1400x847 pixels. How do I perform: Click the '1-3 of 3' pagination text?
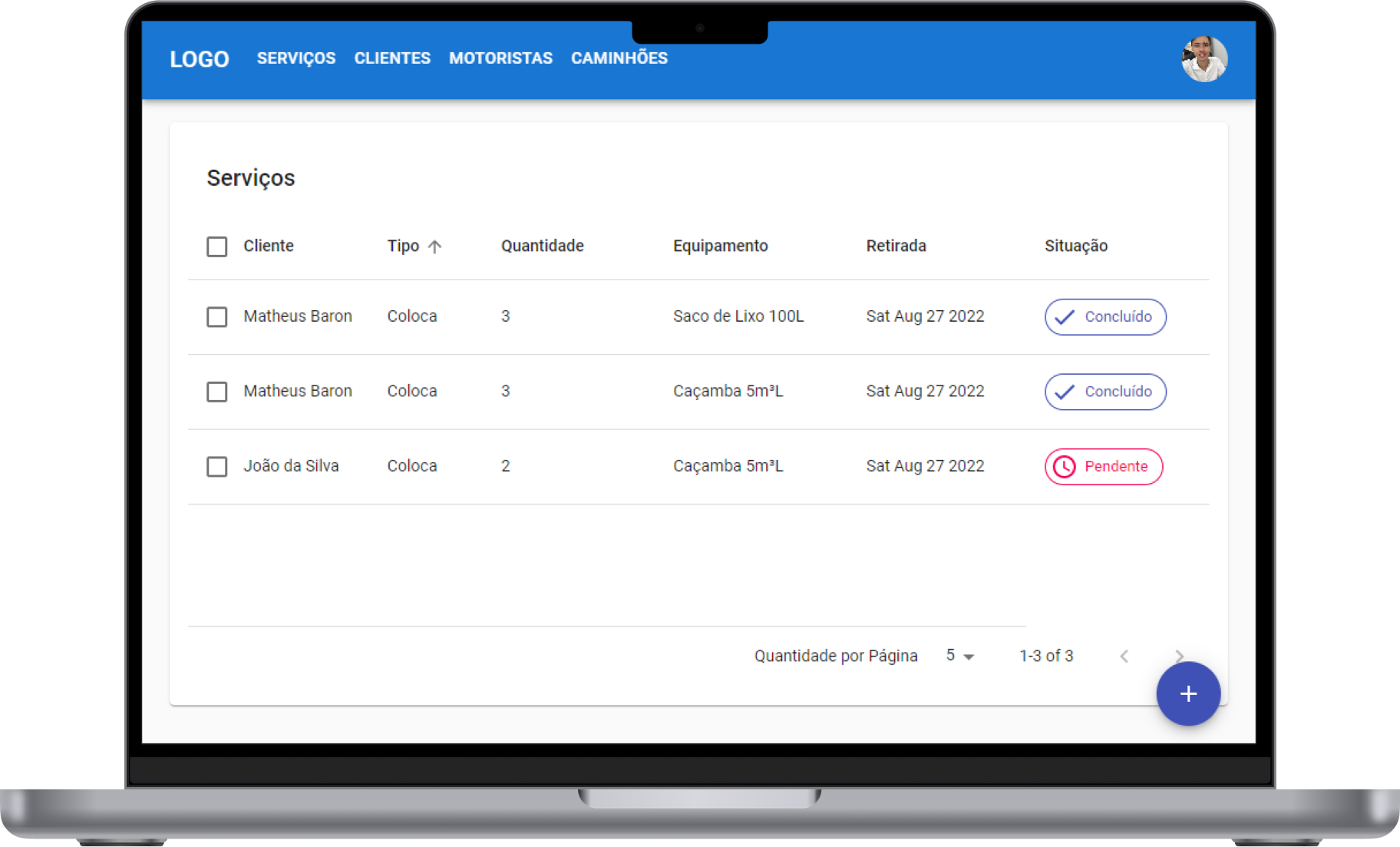pyautogui.click(x=1046, y=656)
